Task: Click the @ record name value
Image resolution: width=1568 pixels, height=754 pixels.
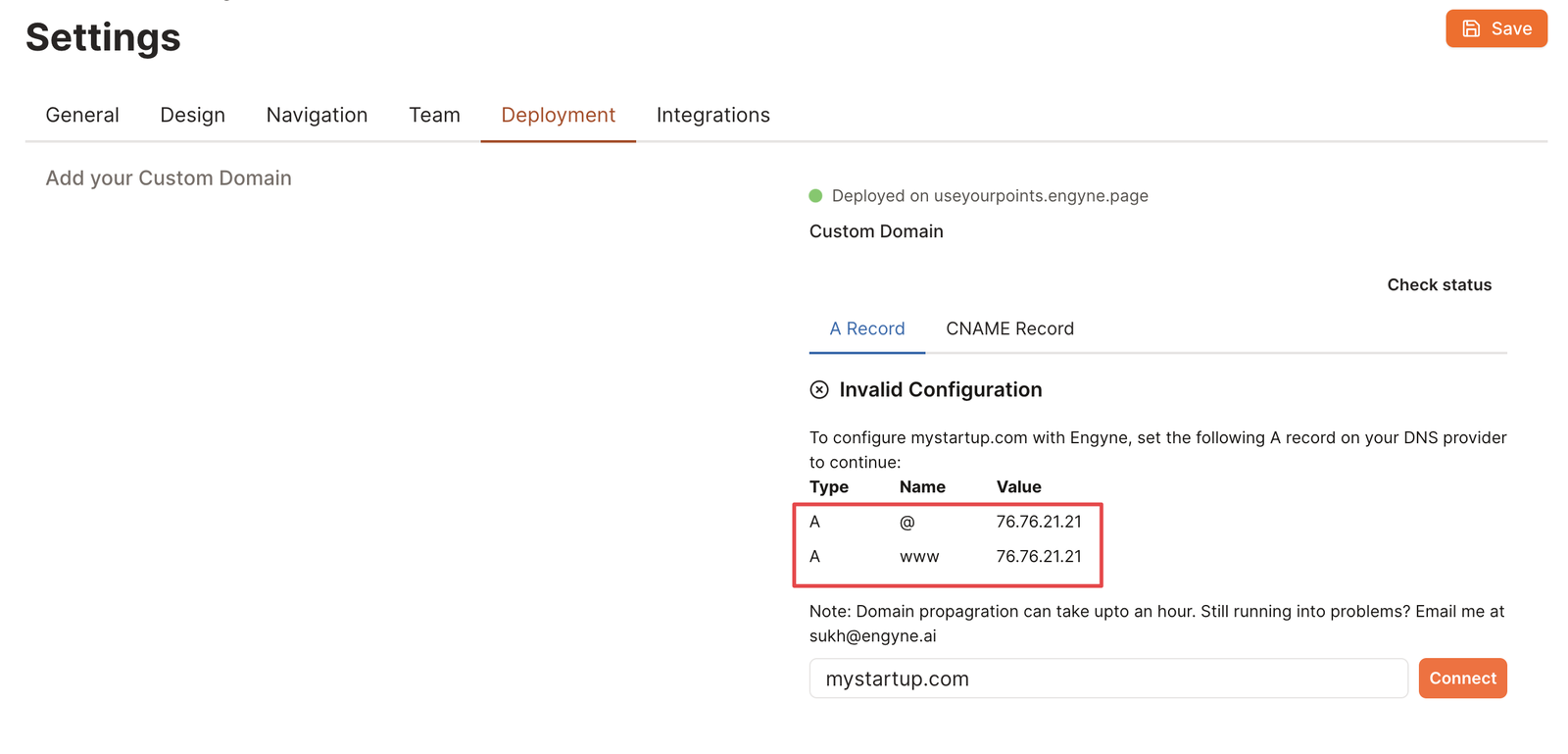Action: pos(906,522)
